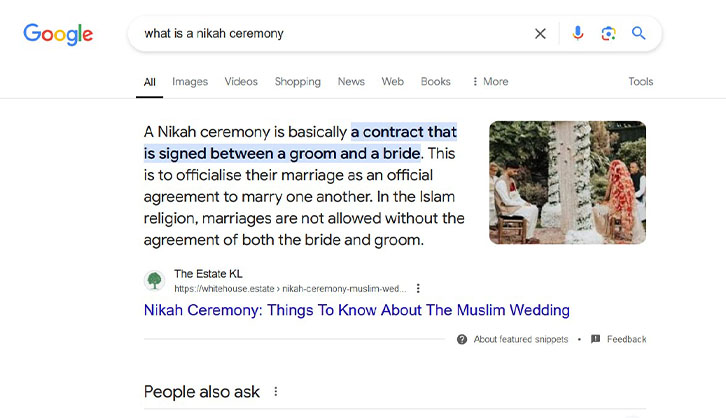Screen dimensions: 726x418
Task: Open the Nikah Ceremony article link
Action: (356, 310)
